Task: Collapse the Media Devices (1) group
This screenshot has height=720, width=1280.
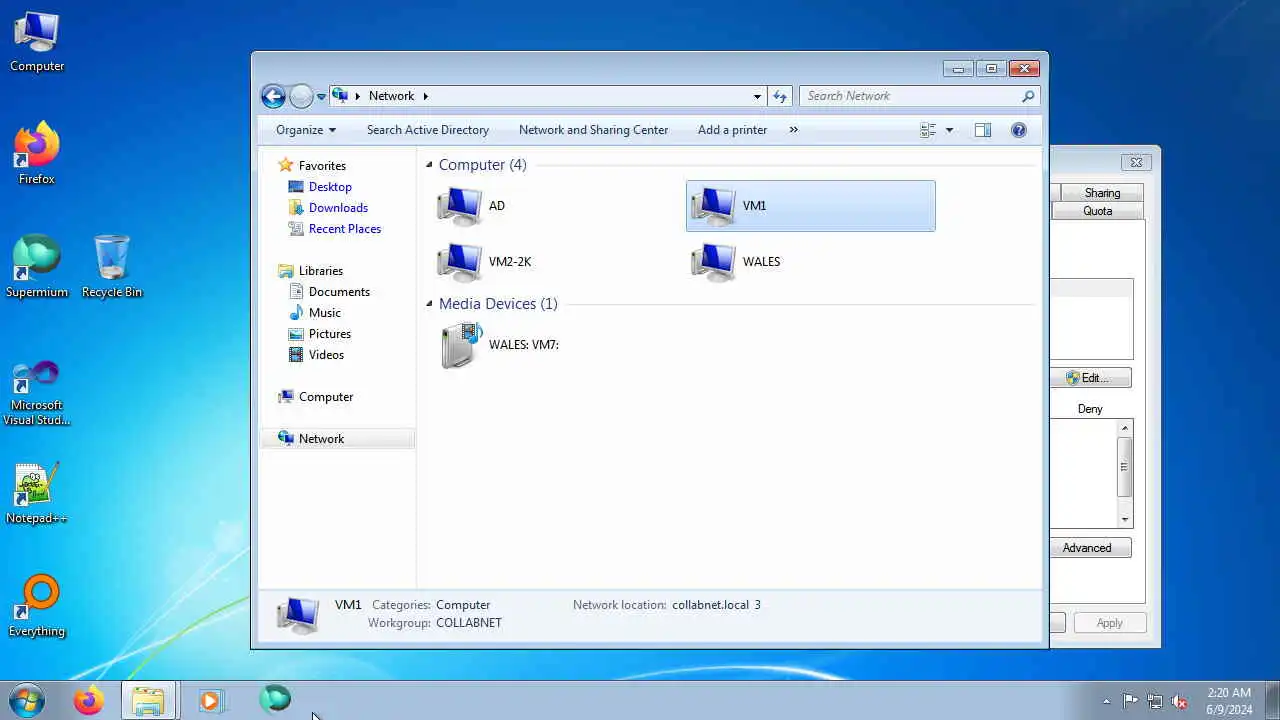Action: (429, 304)
